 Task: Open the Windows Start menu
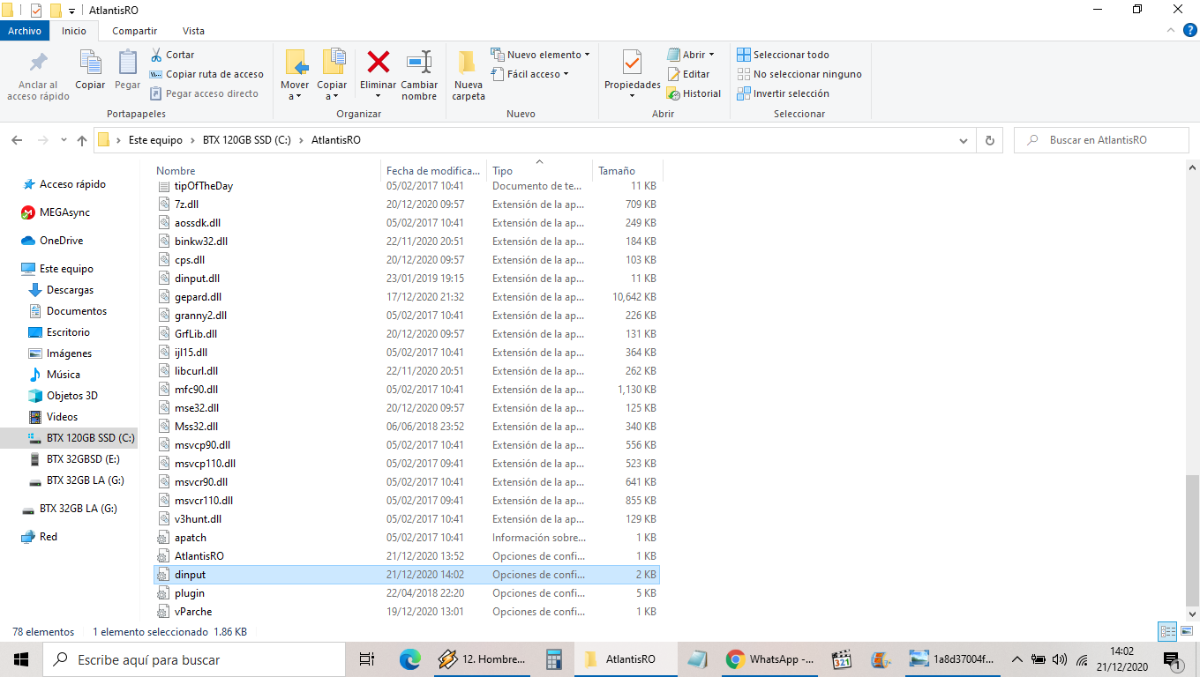(x=19, y=660)
